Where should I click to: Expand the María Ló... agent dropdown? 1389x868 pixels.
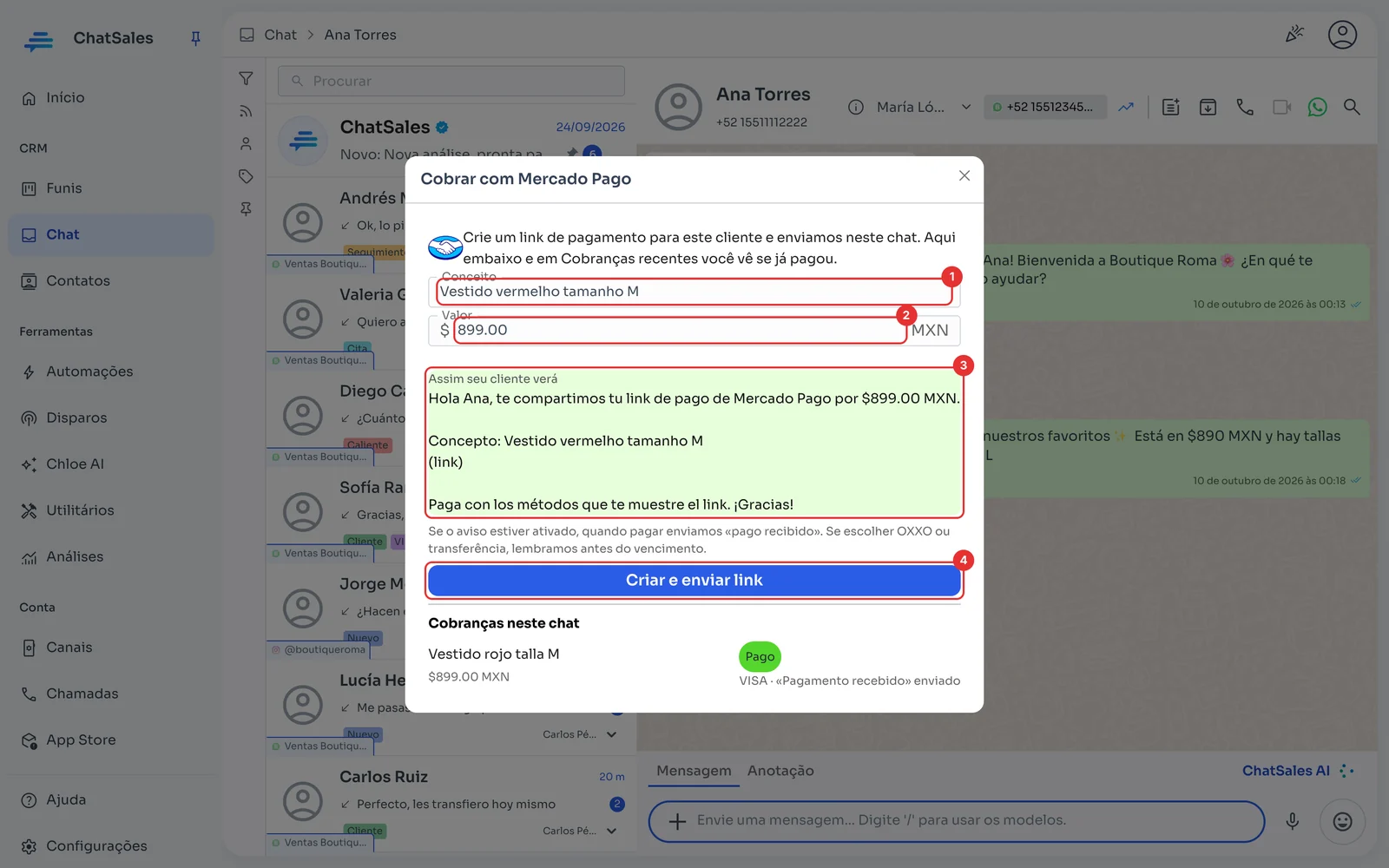[x=923, y=107]
